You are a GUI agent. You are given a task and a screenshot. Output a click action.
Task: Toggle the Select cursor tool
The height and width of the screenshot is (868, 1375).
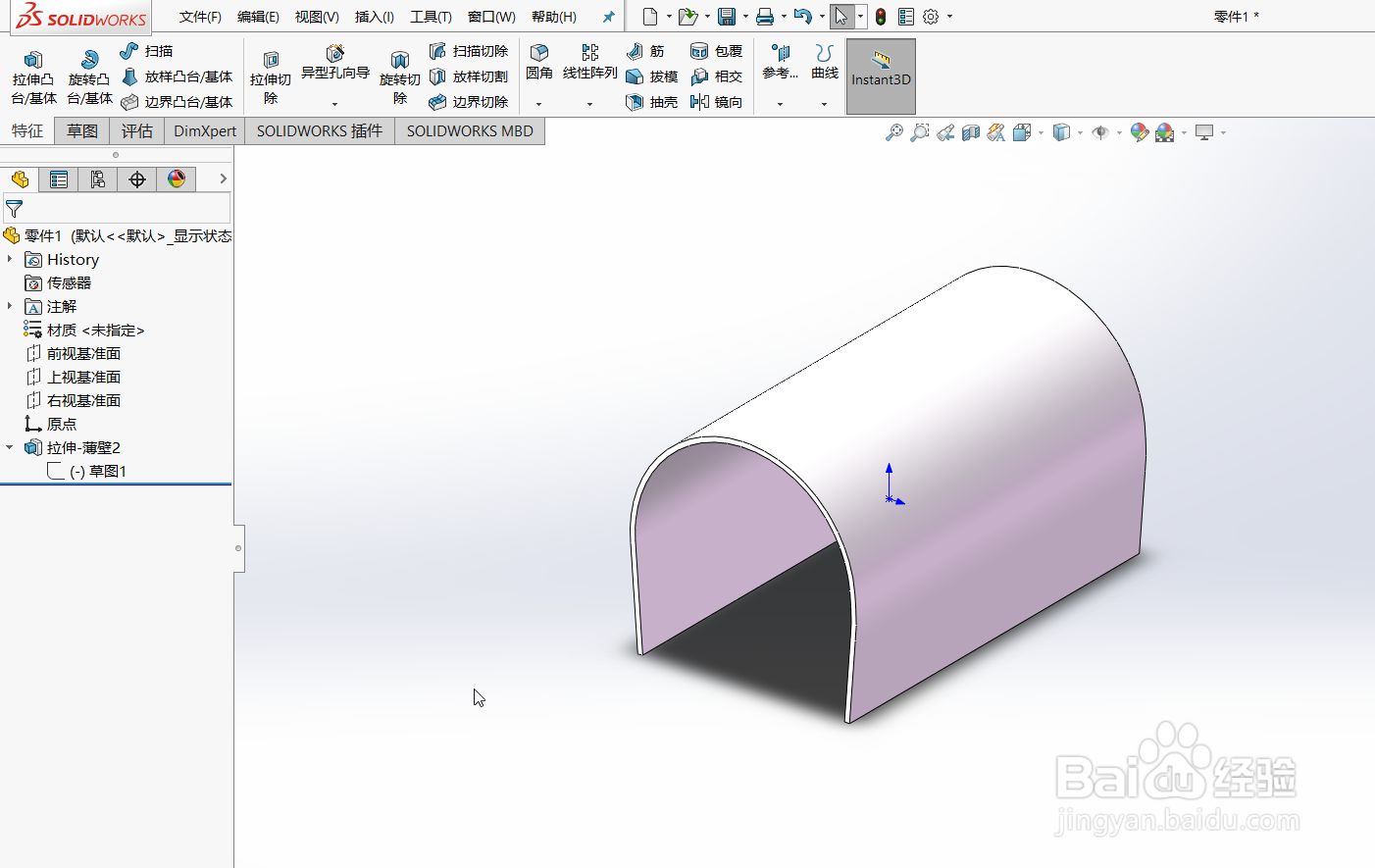[841, 17]
